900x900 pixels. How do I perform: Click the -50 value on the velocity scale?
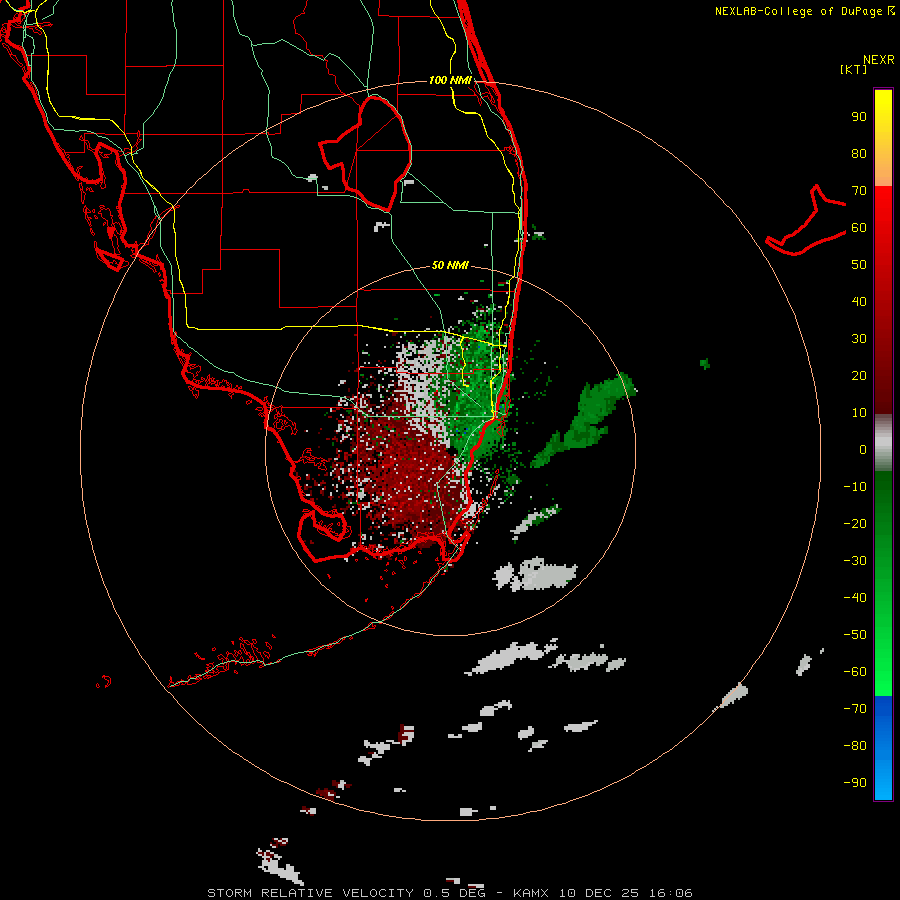coord(855,635)
